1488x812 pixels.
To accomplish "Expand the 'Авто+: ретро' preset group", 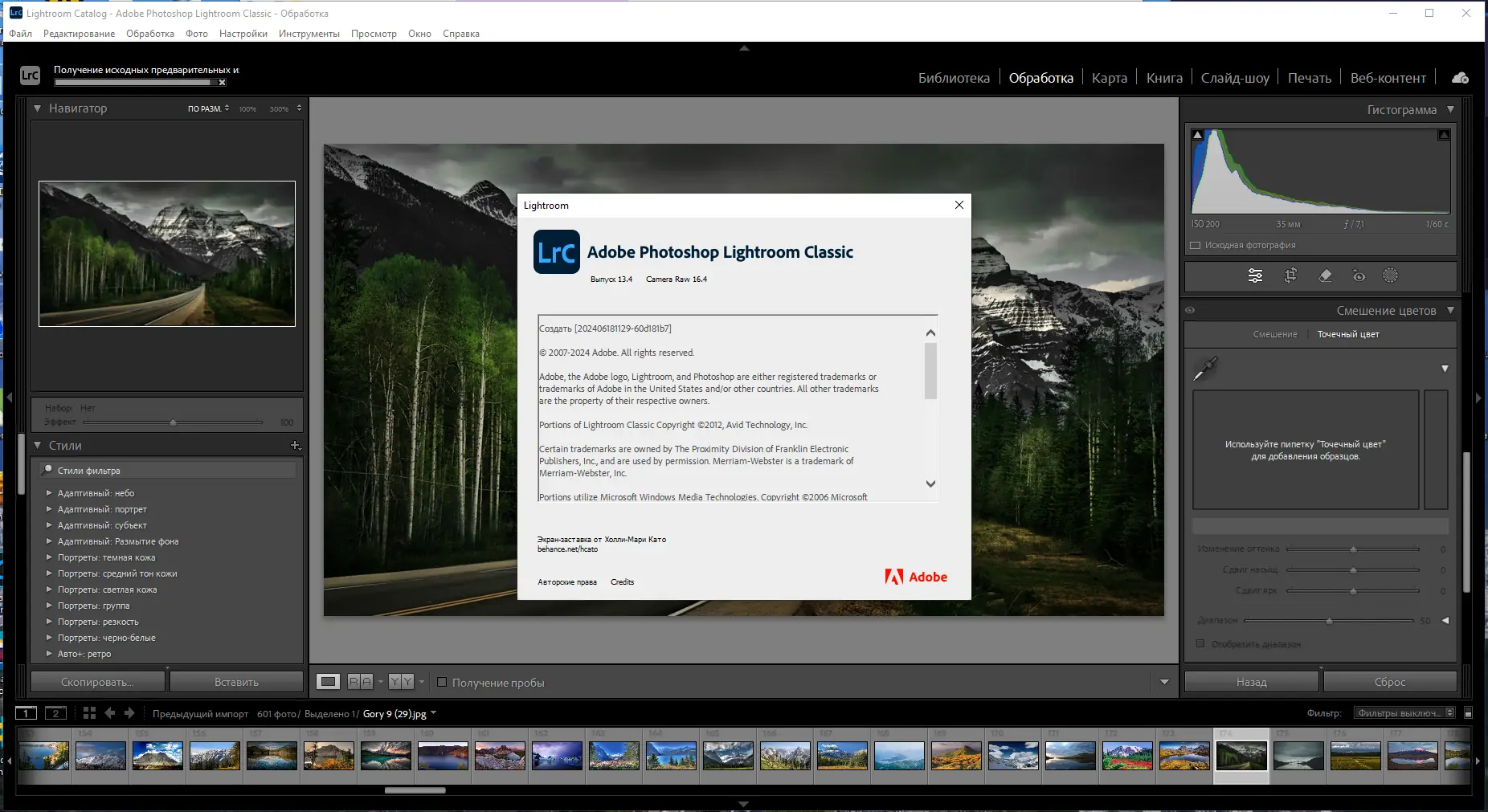I will [x=49, y=654].
